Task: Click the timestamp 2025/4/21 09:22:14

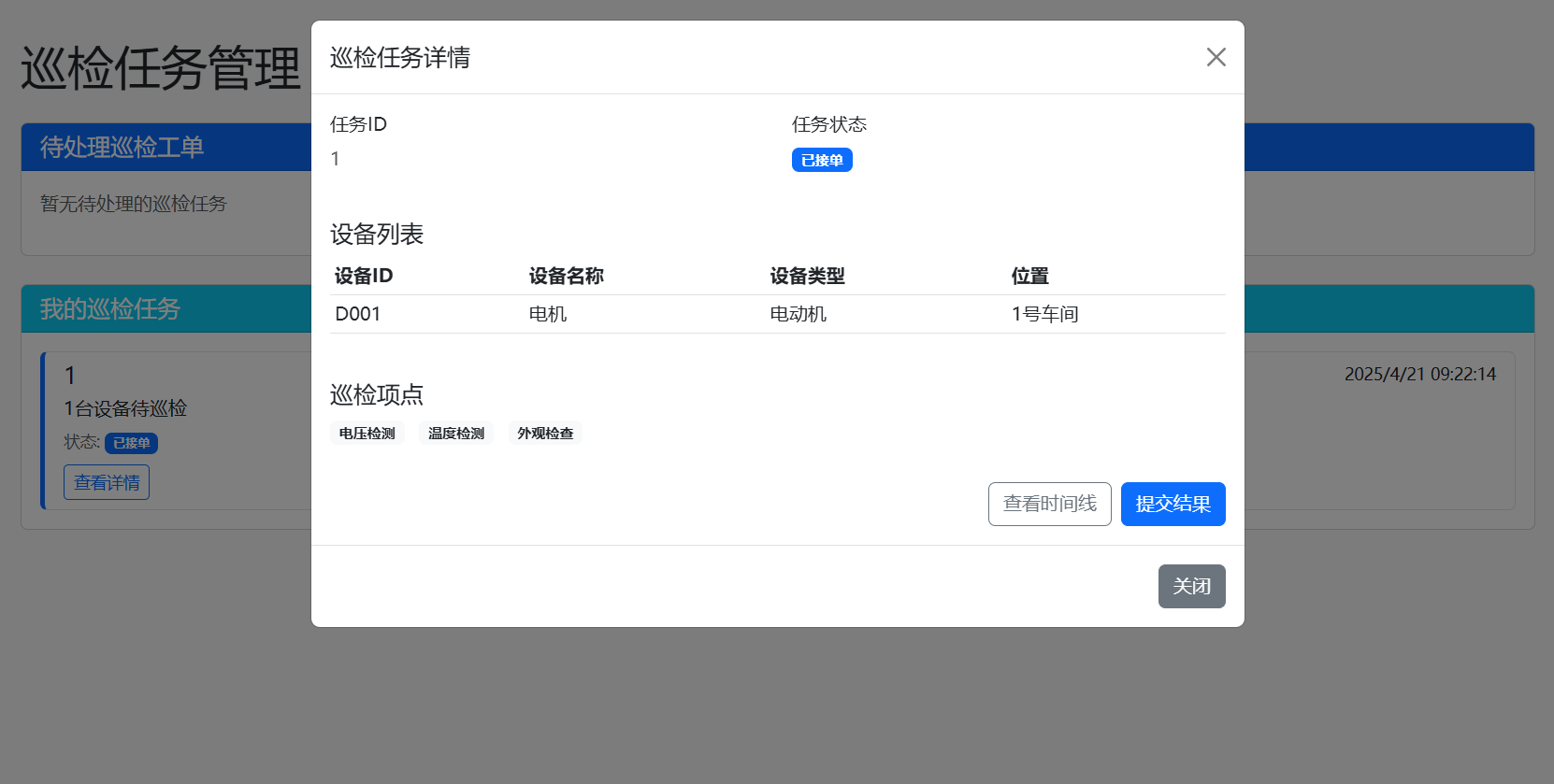Action: coord(1420,374)
